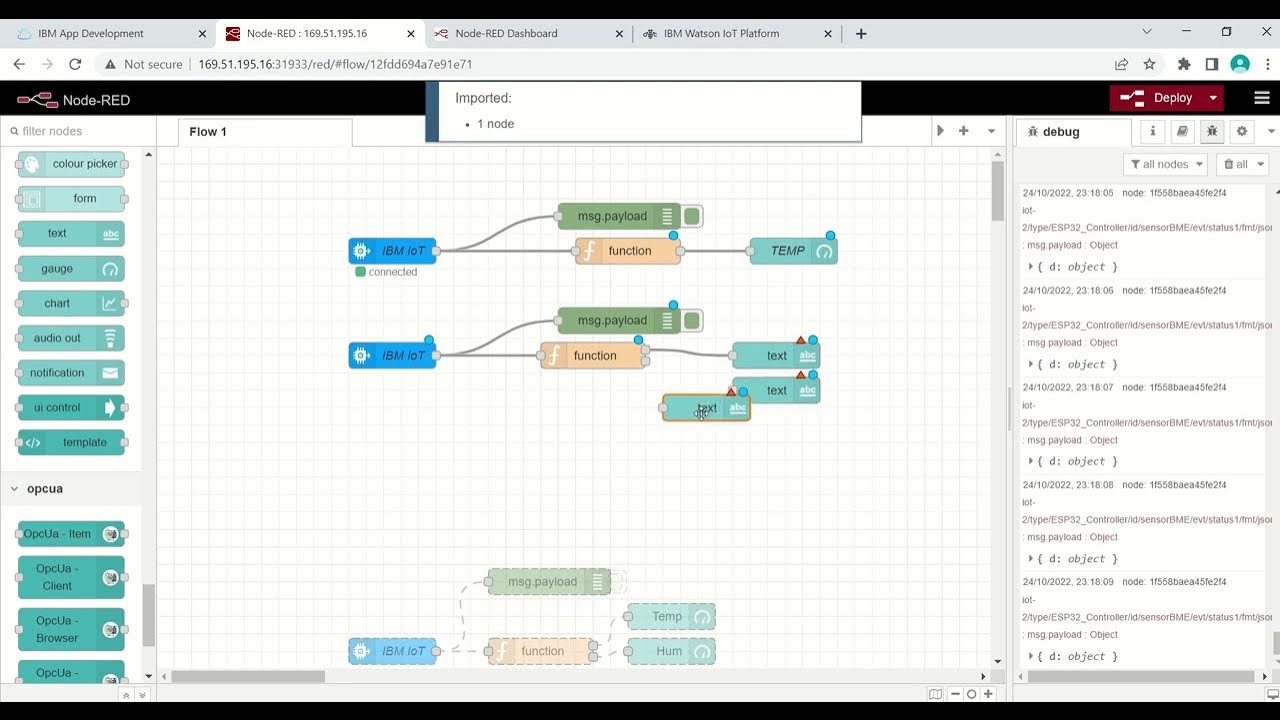Open browser extensions puzzle icon

tap(1184, 64)
